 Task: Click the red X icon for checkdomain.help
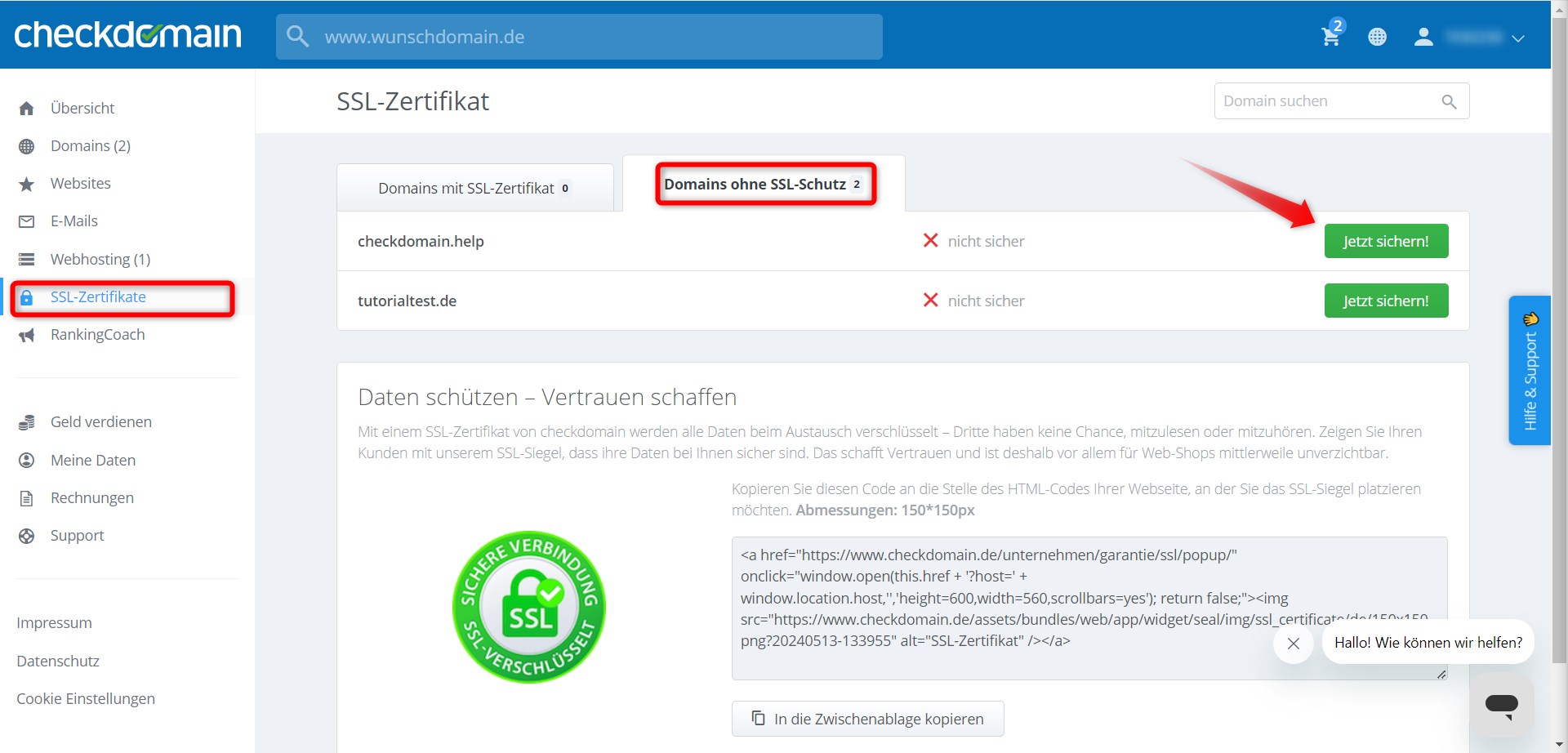click(930, 240)
